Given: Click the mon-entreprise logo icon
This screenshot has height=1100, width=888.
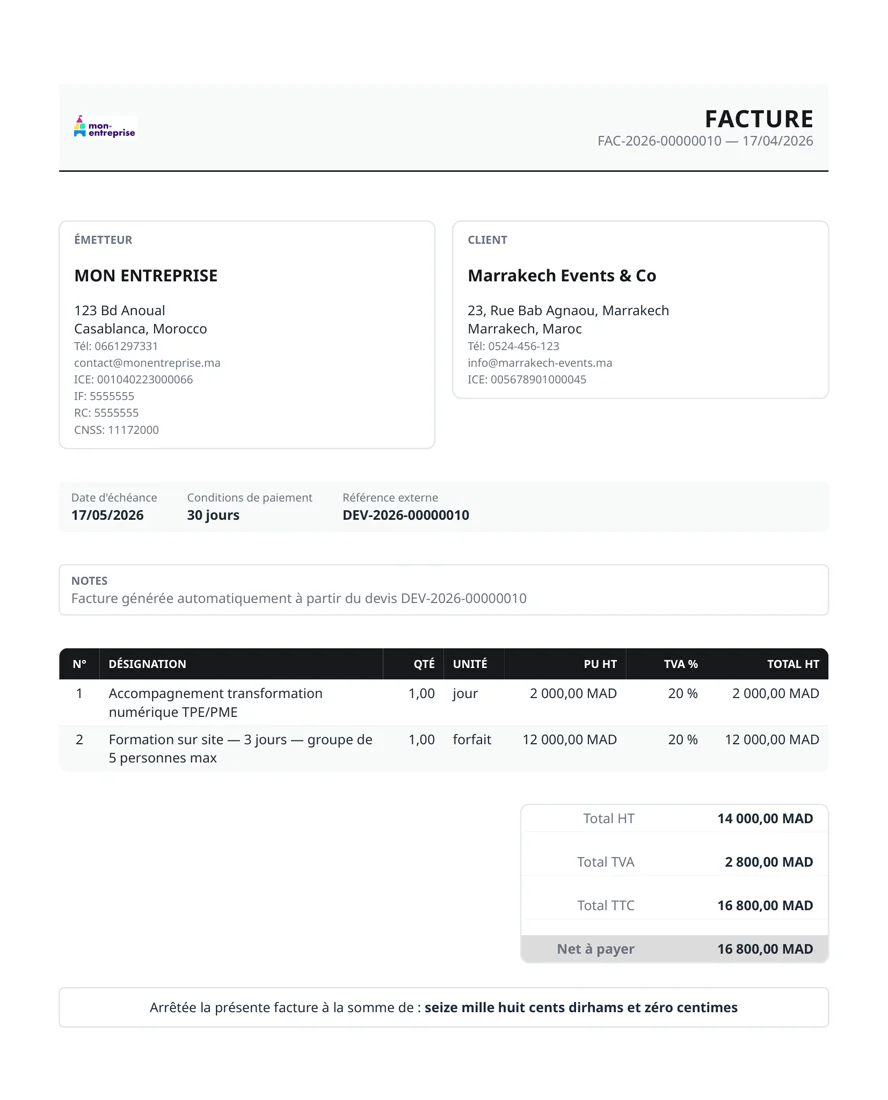Looking at the screenshot, I should click(103, 125).
